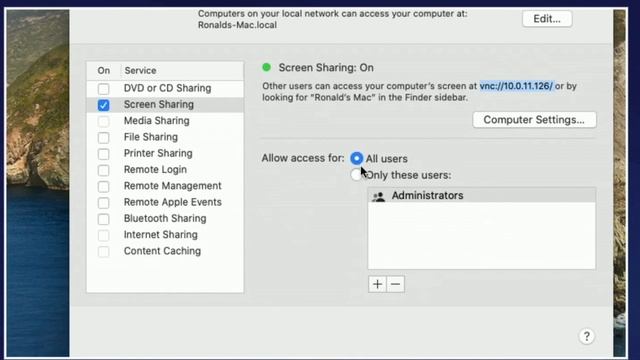Turn on File Sharing checkbox
This screenshot has width=640, height=360.
coord(104,138)
